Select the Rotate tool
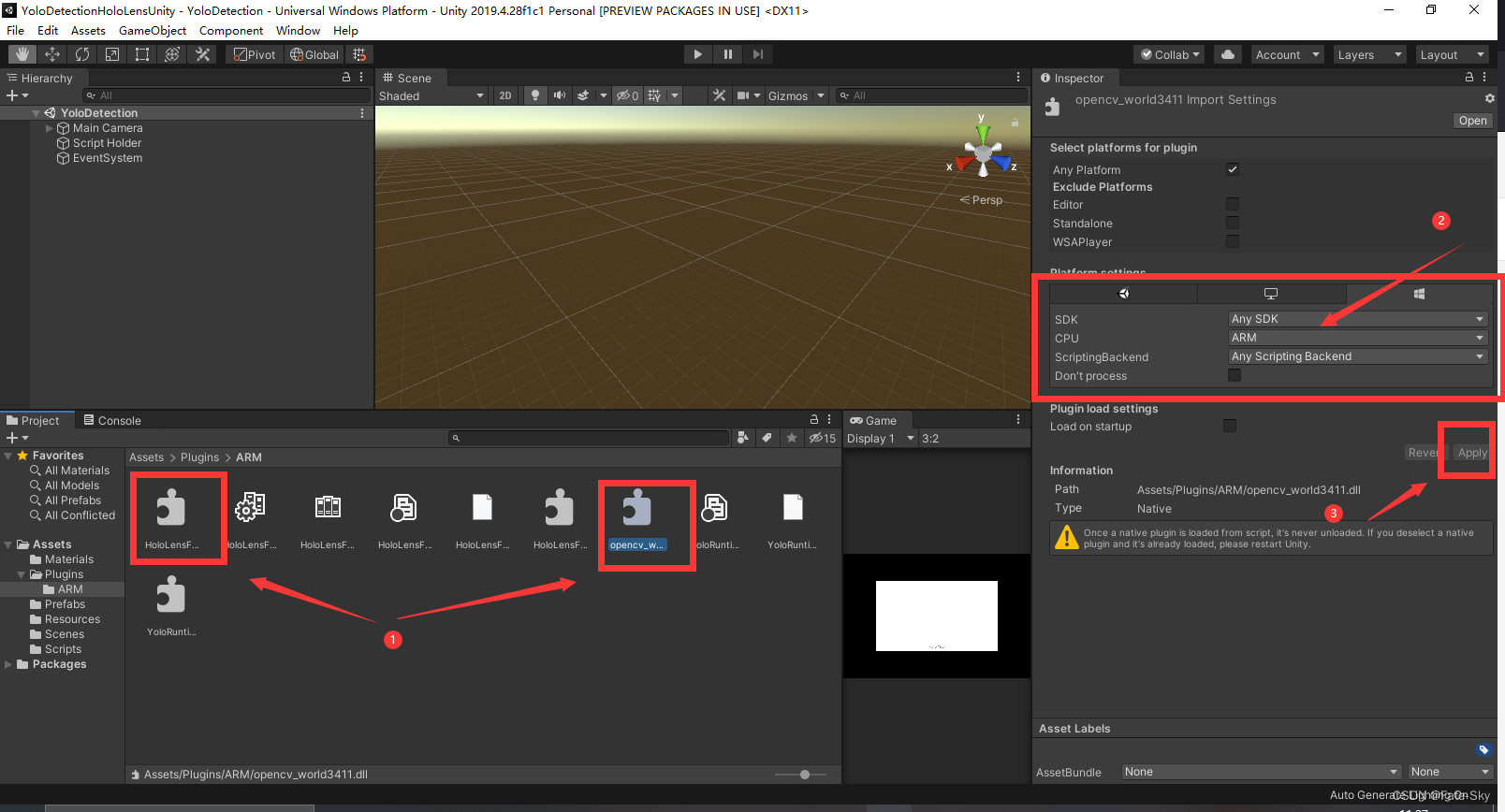Viewport: 1505px width, 812px height. (x=82, y=54)
